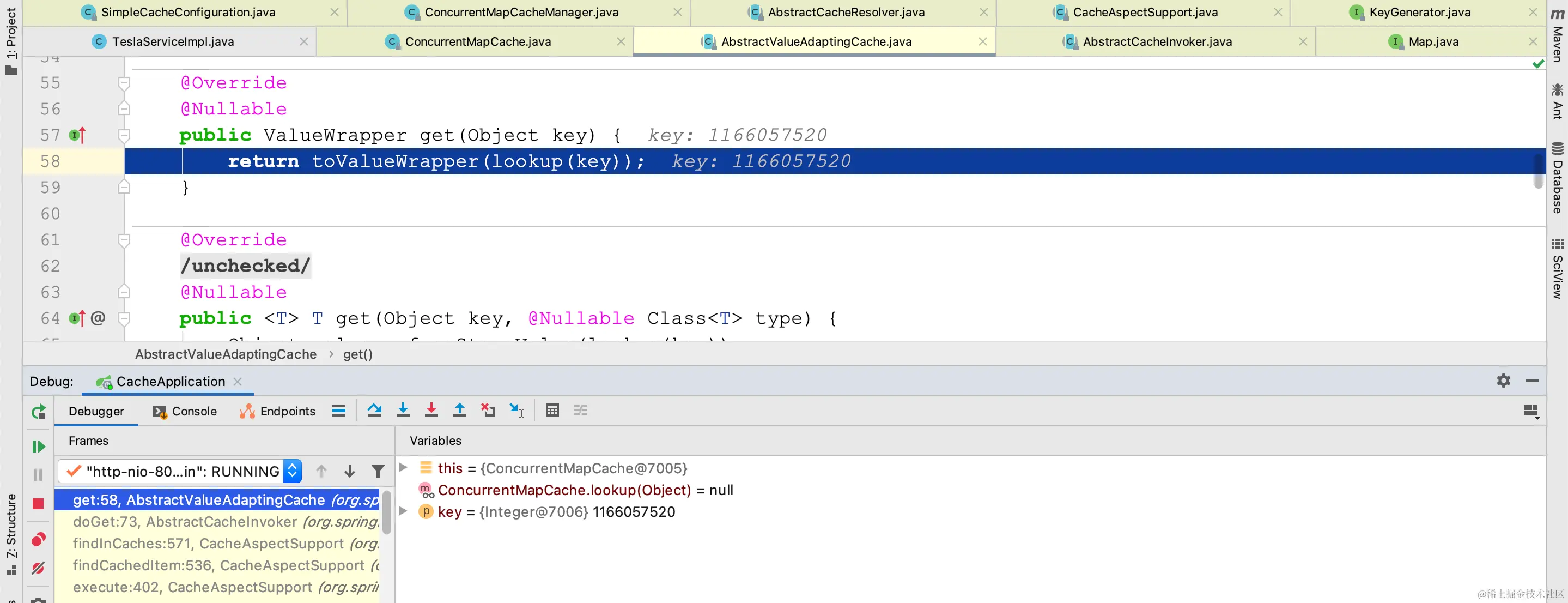Click the red Force Step Into icon
Viewport: 1568px width, 603px height.
[431, 411]
